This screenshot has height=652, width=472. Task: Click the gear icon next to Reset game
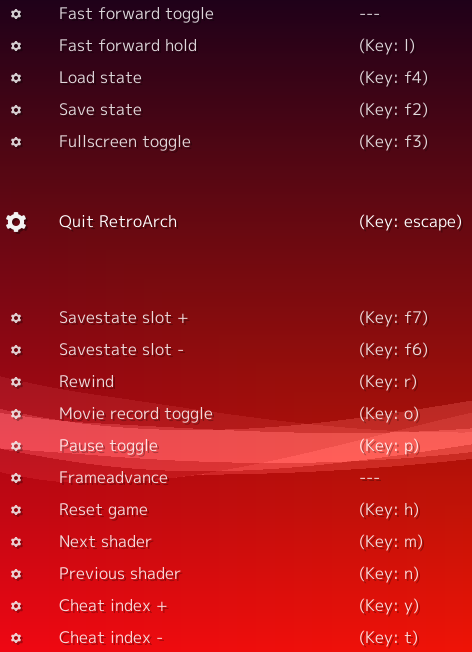click(x=16, y=510)
